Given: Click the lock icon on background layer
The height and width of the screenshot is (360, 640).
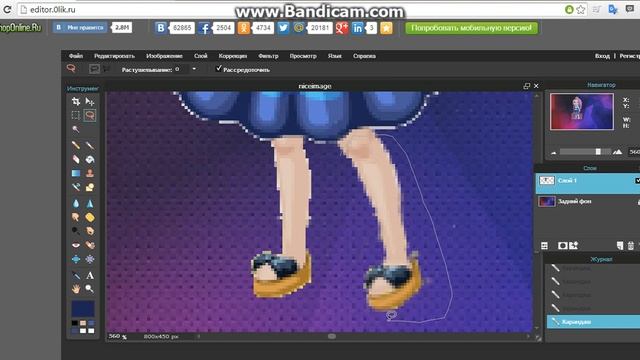Looking at the screenshot, I should (x=638, y=202).
